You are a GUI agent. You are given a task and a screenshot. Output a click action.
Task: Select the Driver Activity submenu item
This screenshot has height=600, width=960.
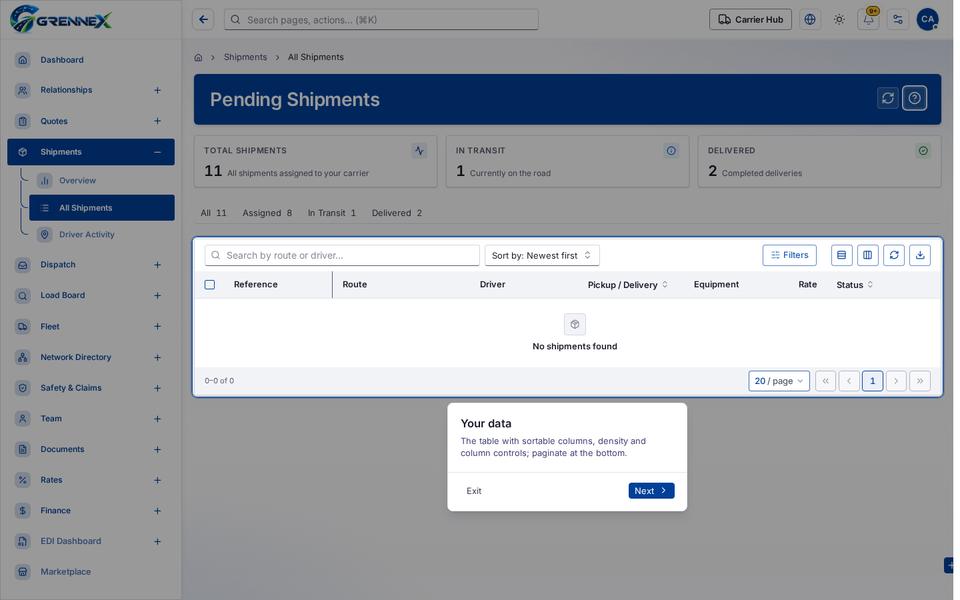coord(102,234)
